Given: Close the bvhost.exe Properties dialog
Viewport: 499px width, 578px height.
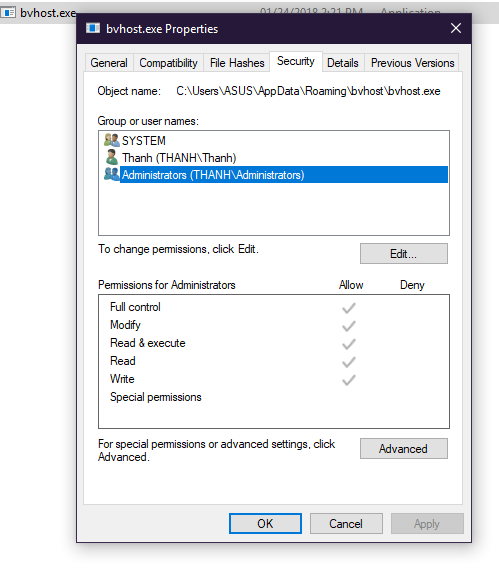Looking at the screenshot, I should [x=456, y=28].
